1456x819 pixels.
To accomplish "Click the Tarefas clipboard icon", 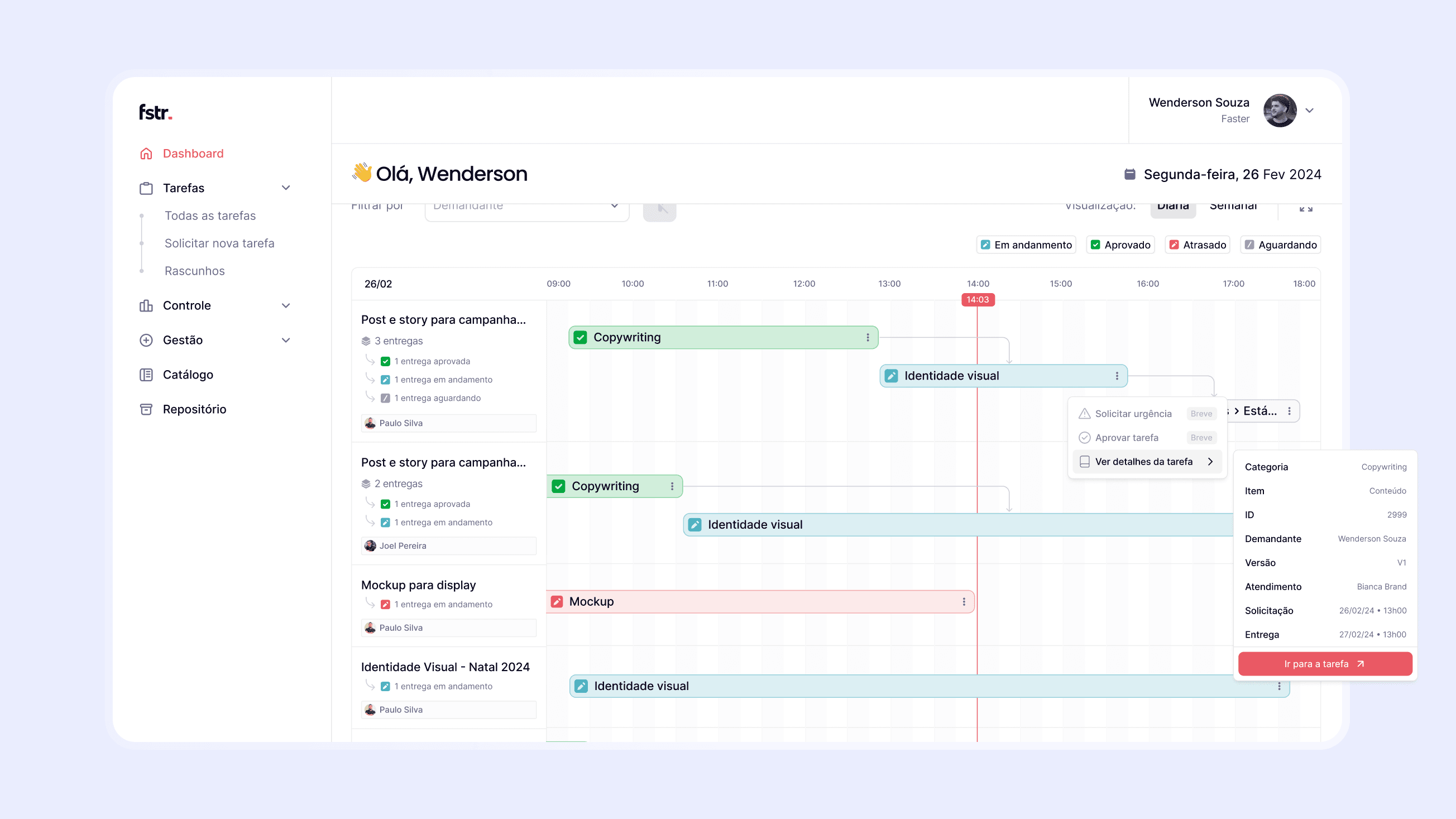I will tap(146, 188).
